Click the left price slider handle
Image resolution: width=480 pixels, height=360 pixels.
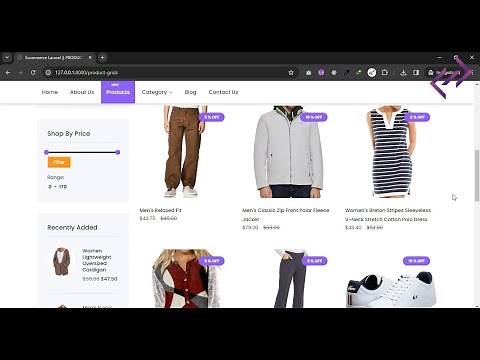click(x=46, y=152)
